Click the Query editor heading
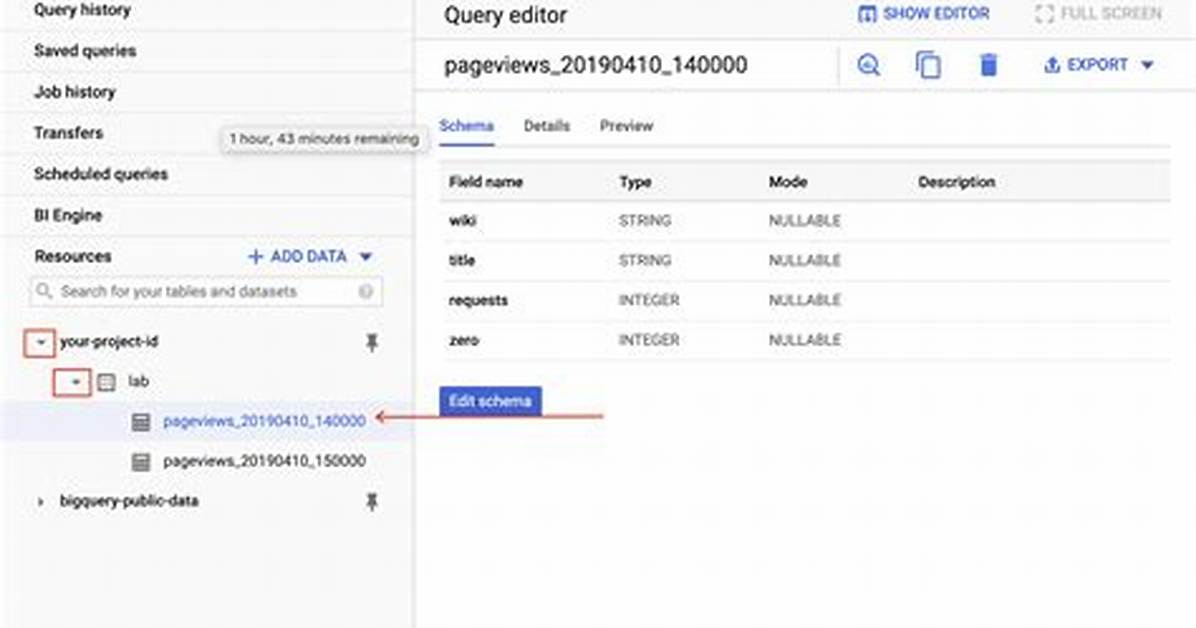 [506, 15]
